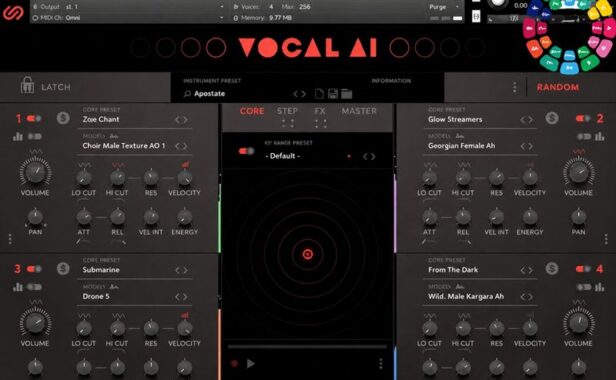This screenshot has height=380, width=616.
Task: Step Glow Streamers core preset arrows
Action: 526,119
